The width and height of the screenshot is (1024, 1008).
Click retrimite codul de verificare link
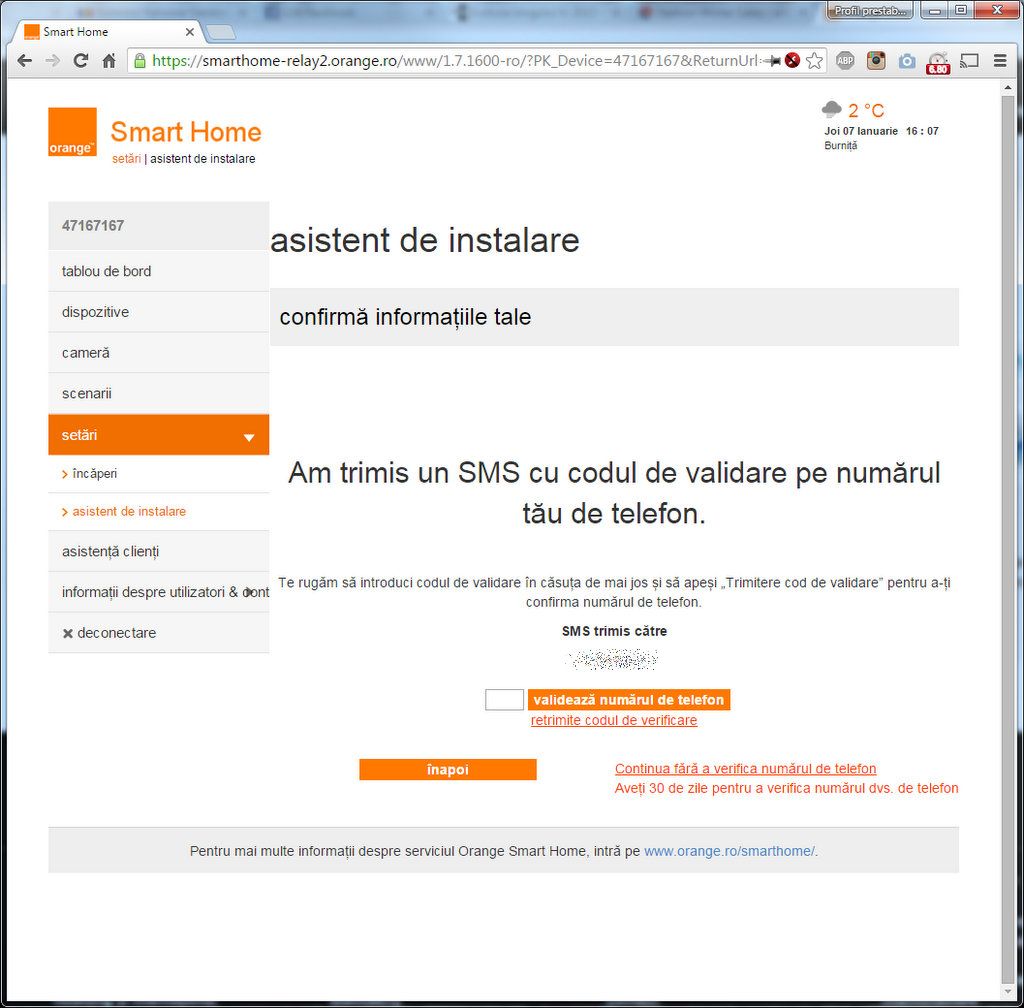coord(614,721)
